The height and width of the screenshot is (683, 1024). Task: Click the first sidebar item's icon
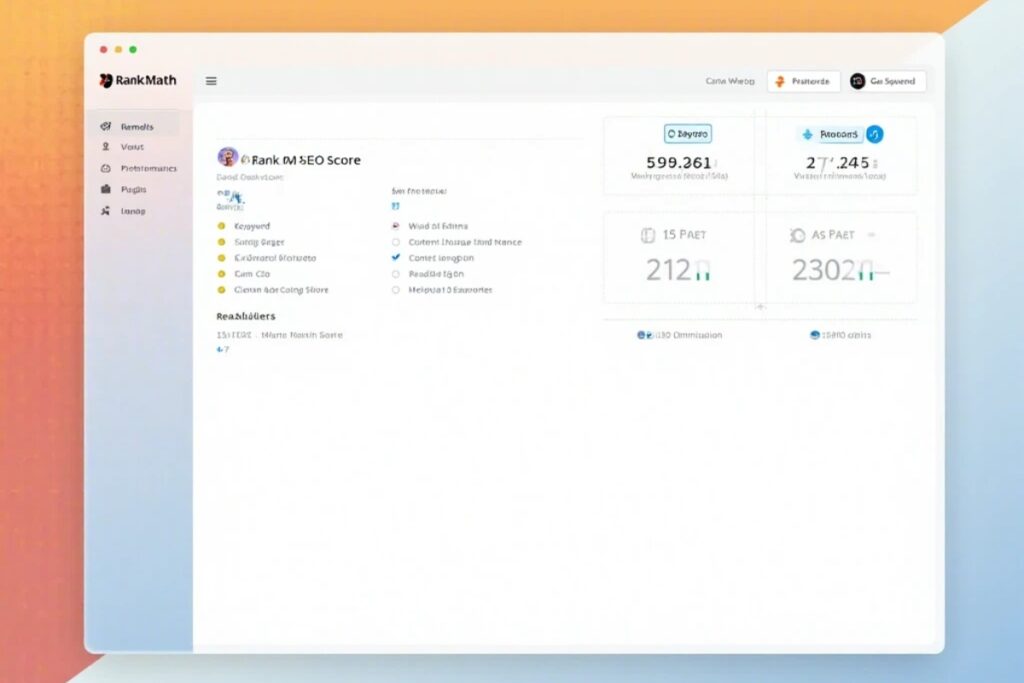106,127
